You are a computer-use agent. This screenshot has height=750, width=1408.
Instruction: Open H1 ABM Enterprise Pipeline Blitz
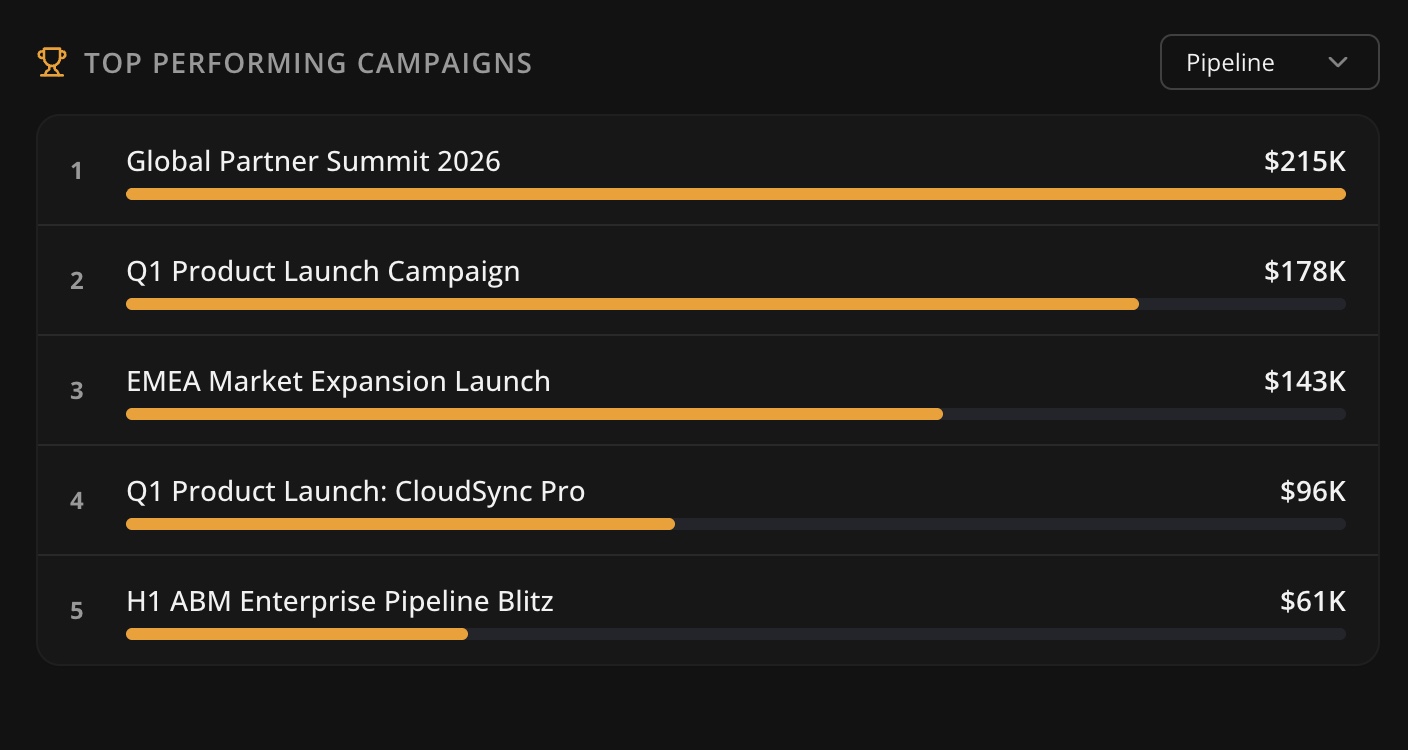tap(339, 601)
